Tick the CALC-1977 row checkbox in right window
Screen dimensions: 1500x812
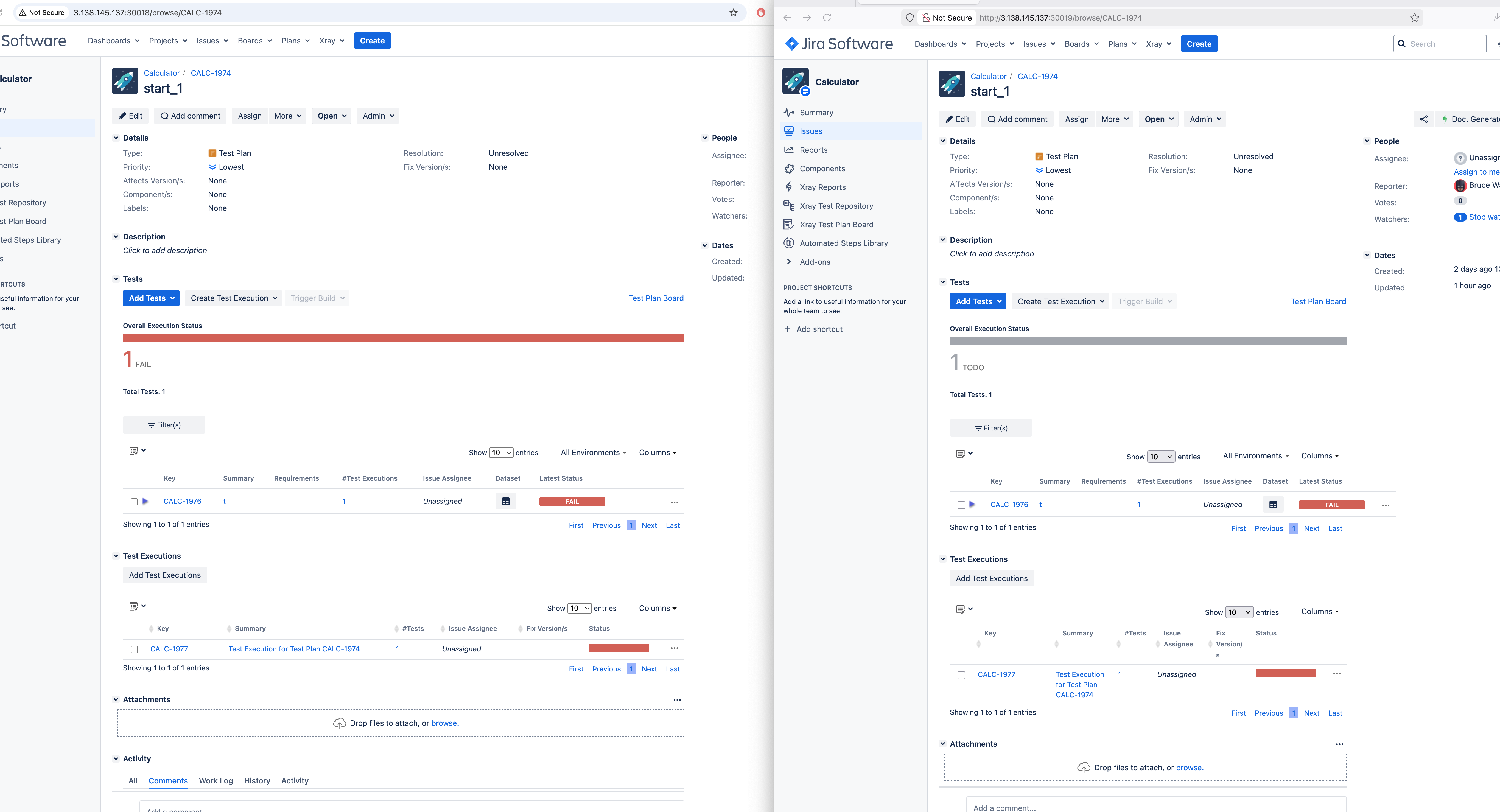(961, 675)
